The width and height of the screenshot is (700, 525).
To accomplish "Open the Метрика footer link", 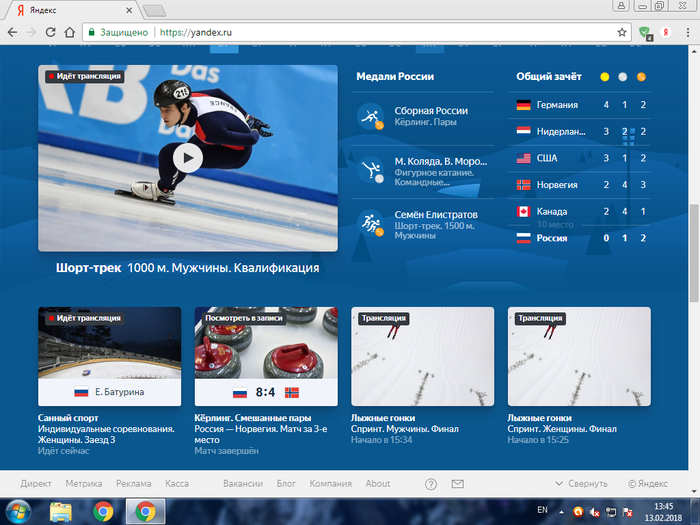I will [x=83, y=483].
